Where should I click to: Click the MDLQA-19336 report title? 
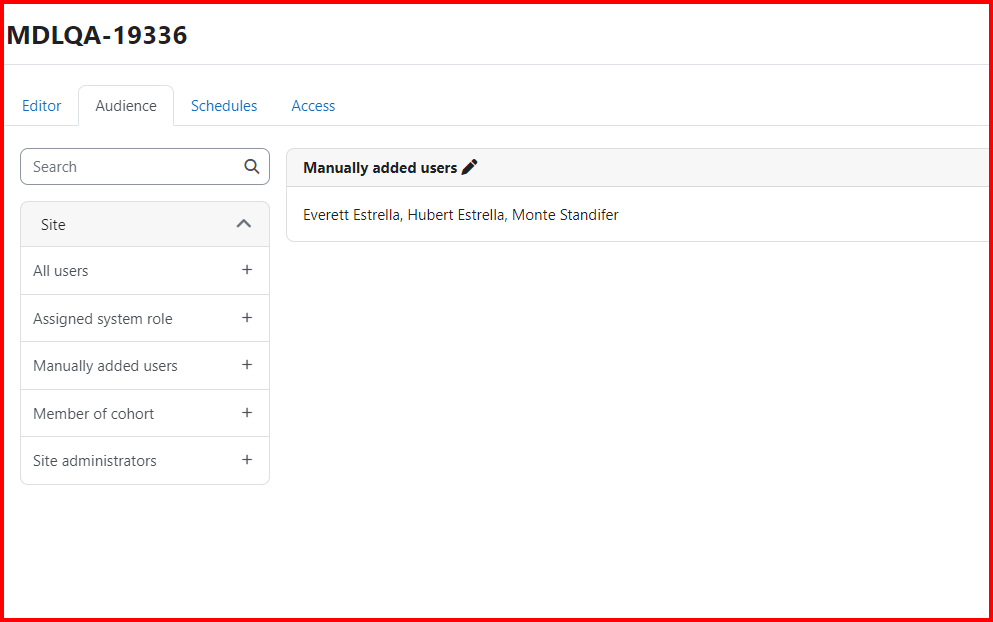point(97,35)
